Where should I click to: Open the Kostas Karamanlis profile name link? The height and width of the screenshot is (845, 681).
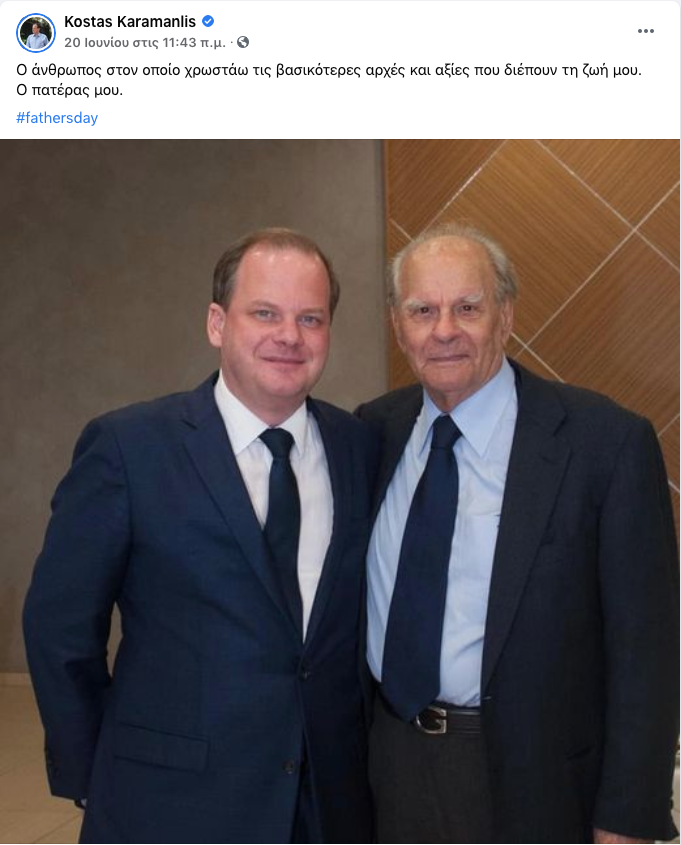[x=130, y=22]
